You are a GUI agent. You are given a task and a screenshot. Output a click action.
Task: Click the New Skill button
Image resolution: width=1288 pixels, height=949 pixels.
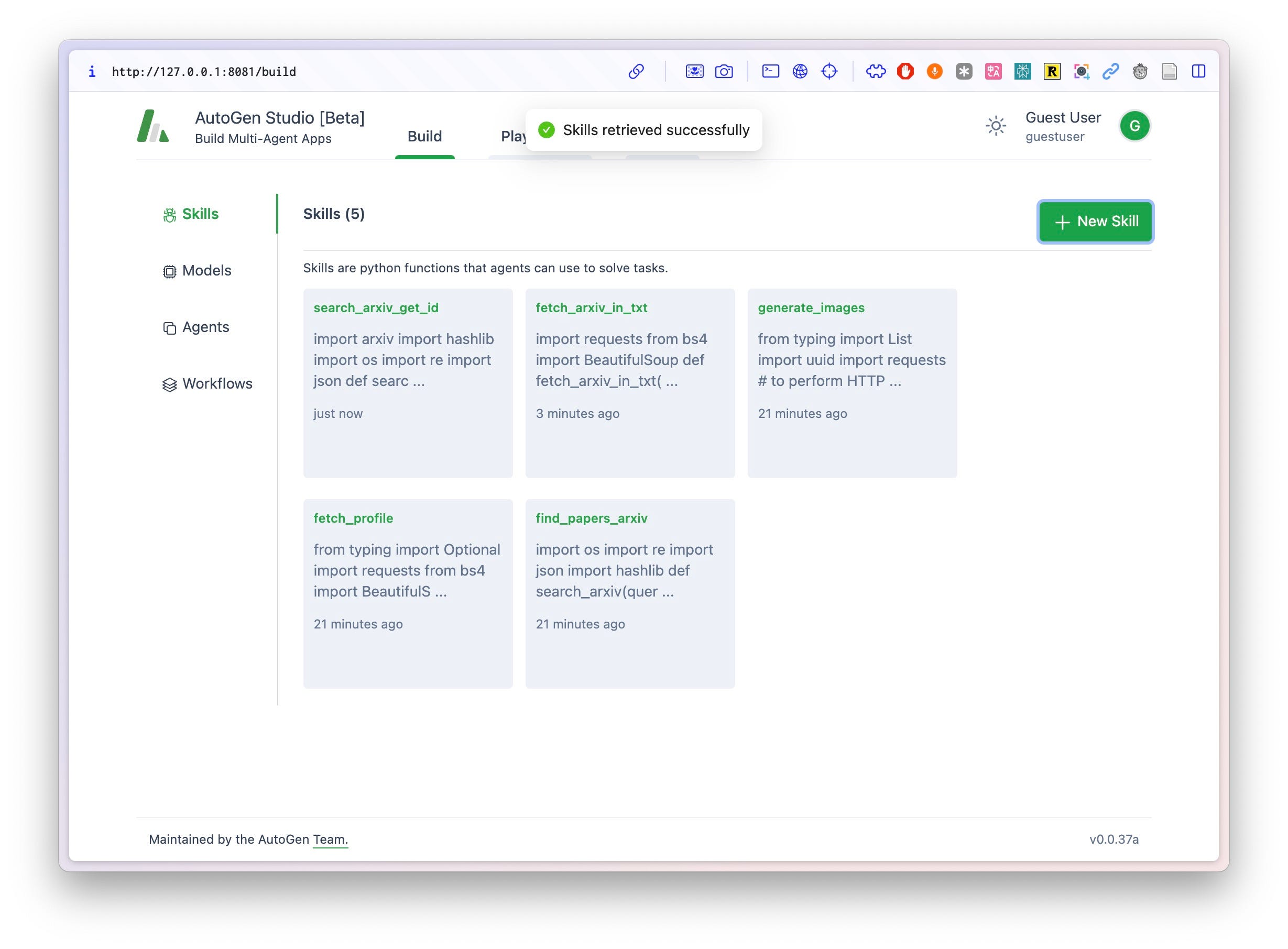tap(1095, 222)
